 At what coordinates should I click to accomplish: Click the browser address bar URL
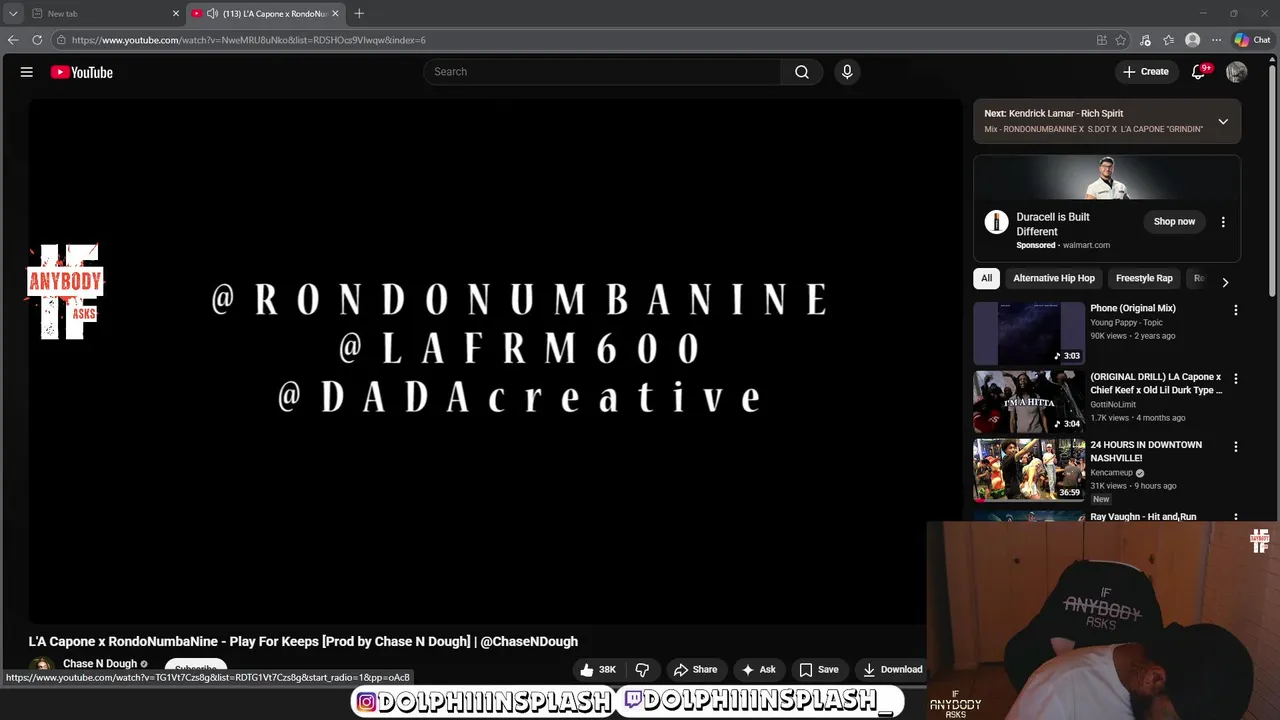click(248, 40)
